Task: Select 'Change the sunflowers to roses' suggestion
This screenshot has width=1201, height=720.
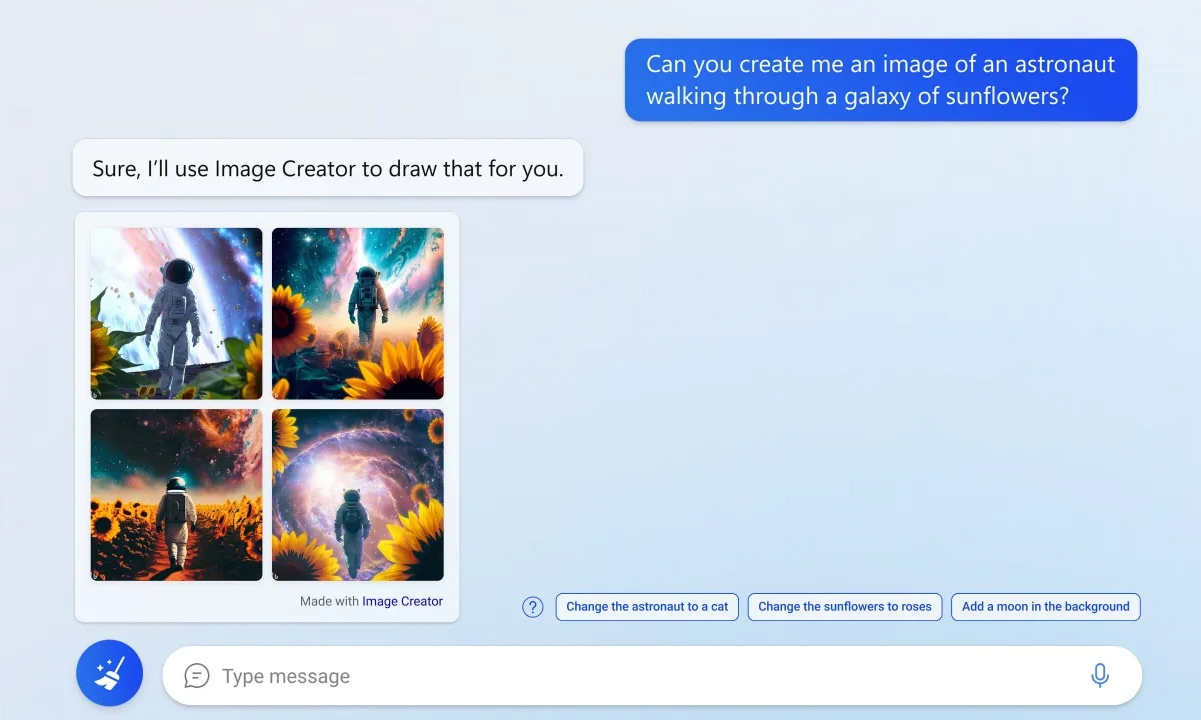Action: pos(845,607)
